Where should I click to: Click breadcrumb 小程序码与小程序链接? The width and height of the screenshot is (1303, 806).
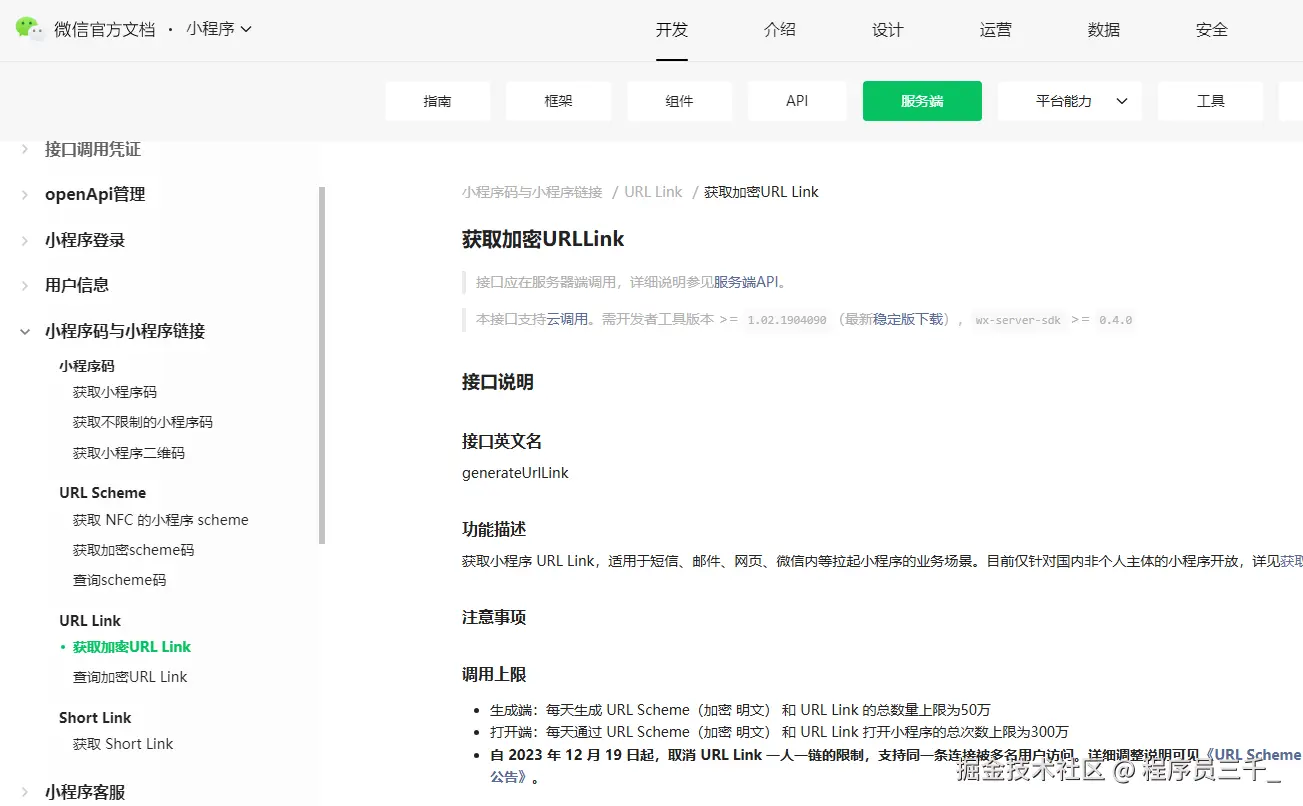pos(532,192)
